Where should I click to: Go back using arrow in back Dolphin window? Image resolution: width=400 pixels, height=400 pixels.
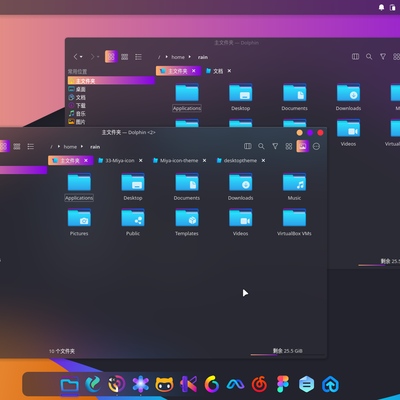pyautogui.click(x=75, y=57)
